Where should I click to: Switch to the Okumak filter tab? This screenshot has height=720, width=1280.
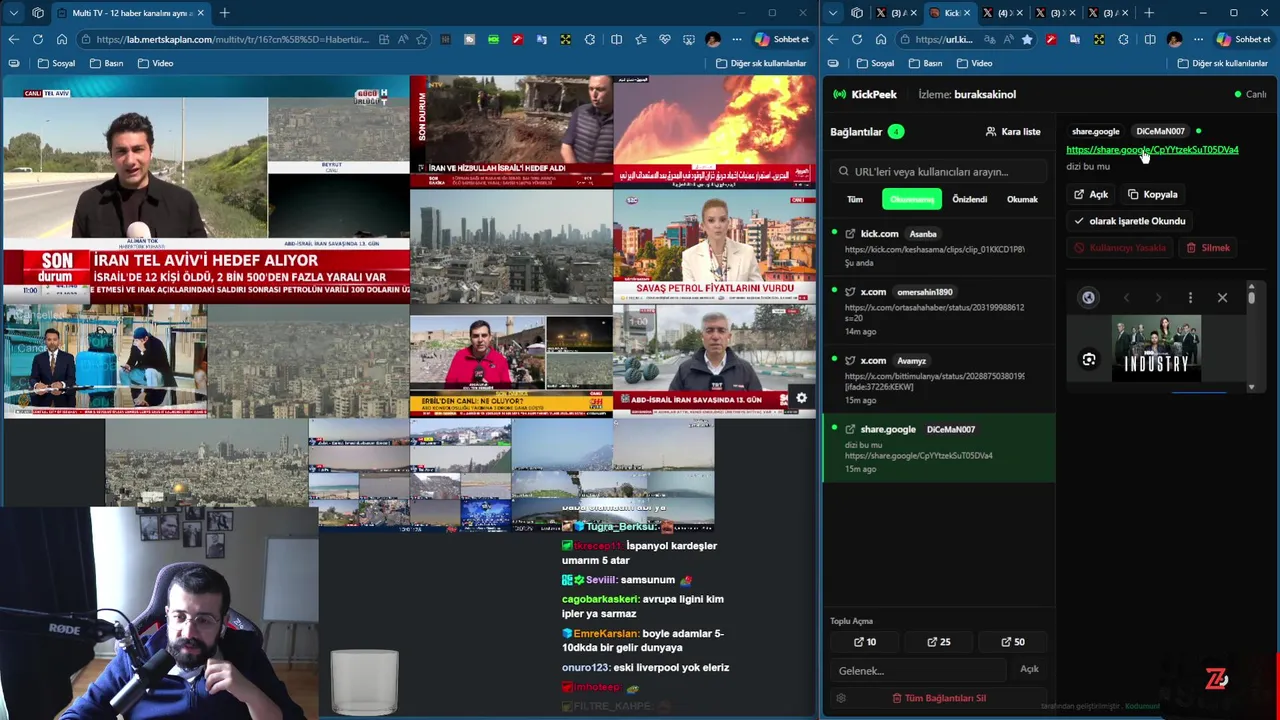(1022, 199)
